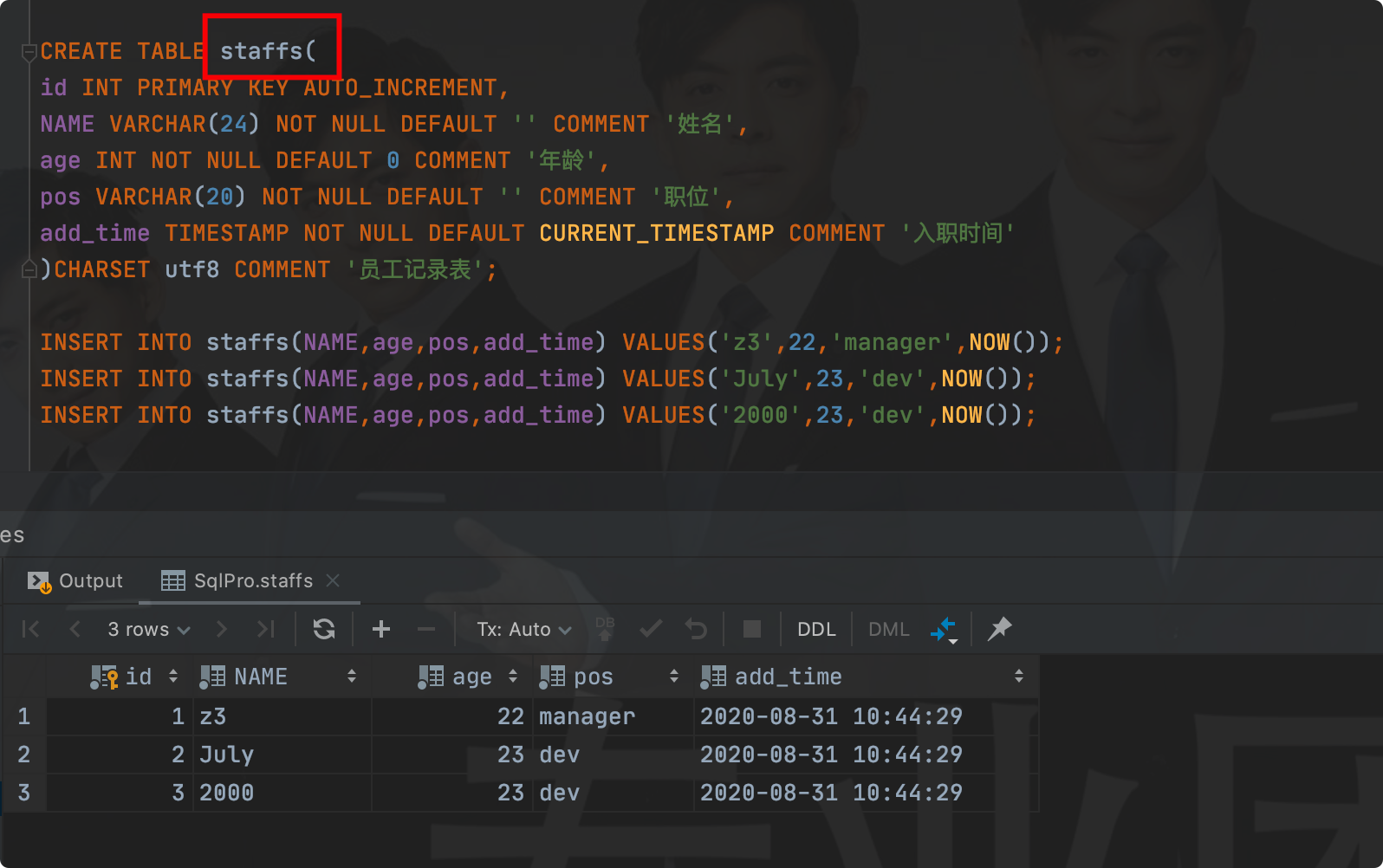Pin the result tab
1383x868 pixels.
(999, 629)
